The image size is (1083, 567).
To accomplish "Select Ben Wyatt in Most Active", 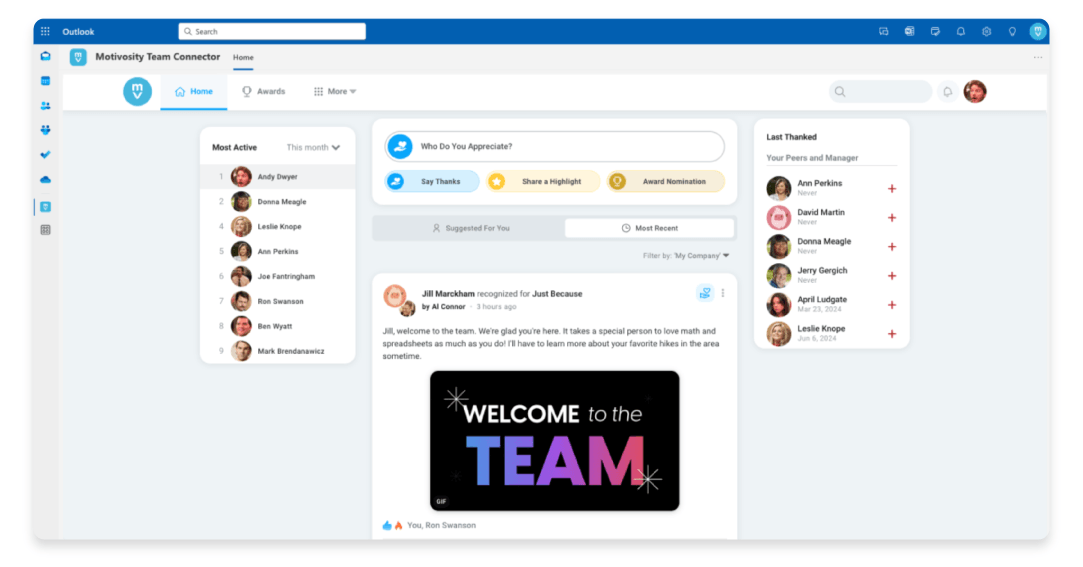I will (x=278, y=326).
